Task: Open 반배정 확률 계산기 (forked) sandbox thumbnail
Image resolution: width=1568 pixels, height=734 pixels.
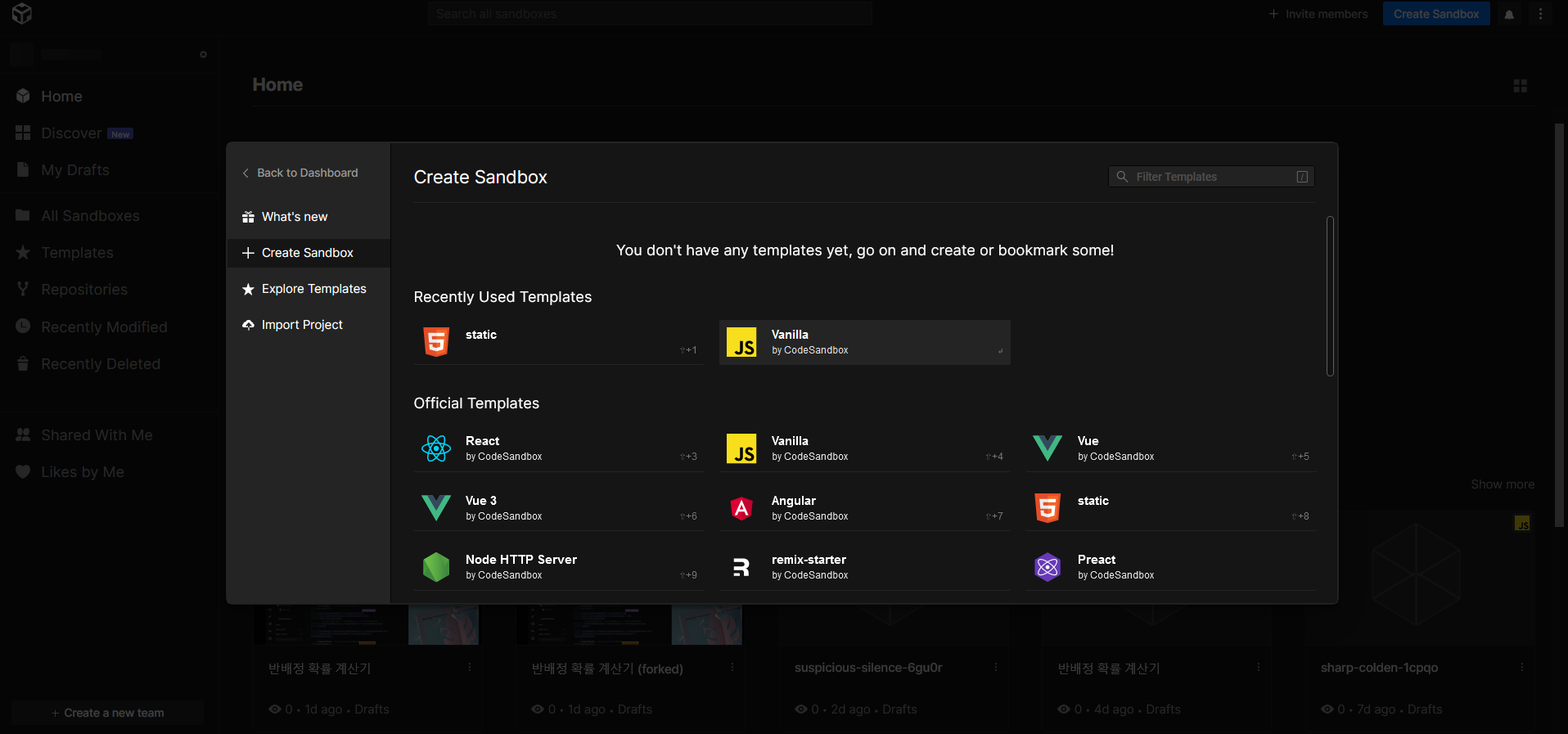Action: click(x=629, y=625)
